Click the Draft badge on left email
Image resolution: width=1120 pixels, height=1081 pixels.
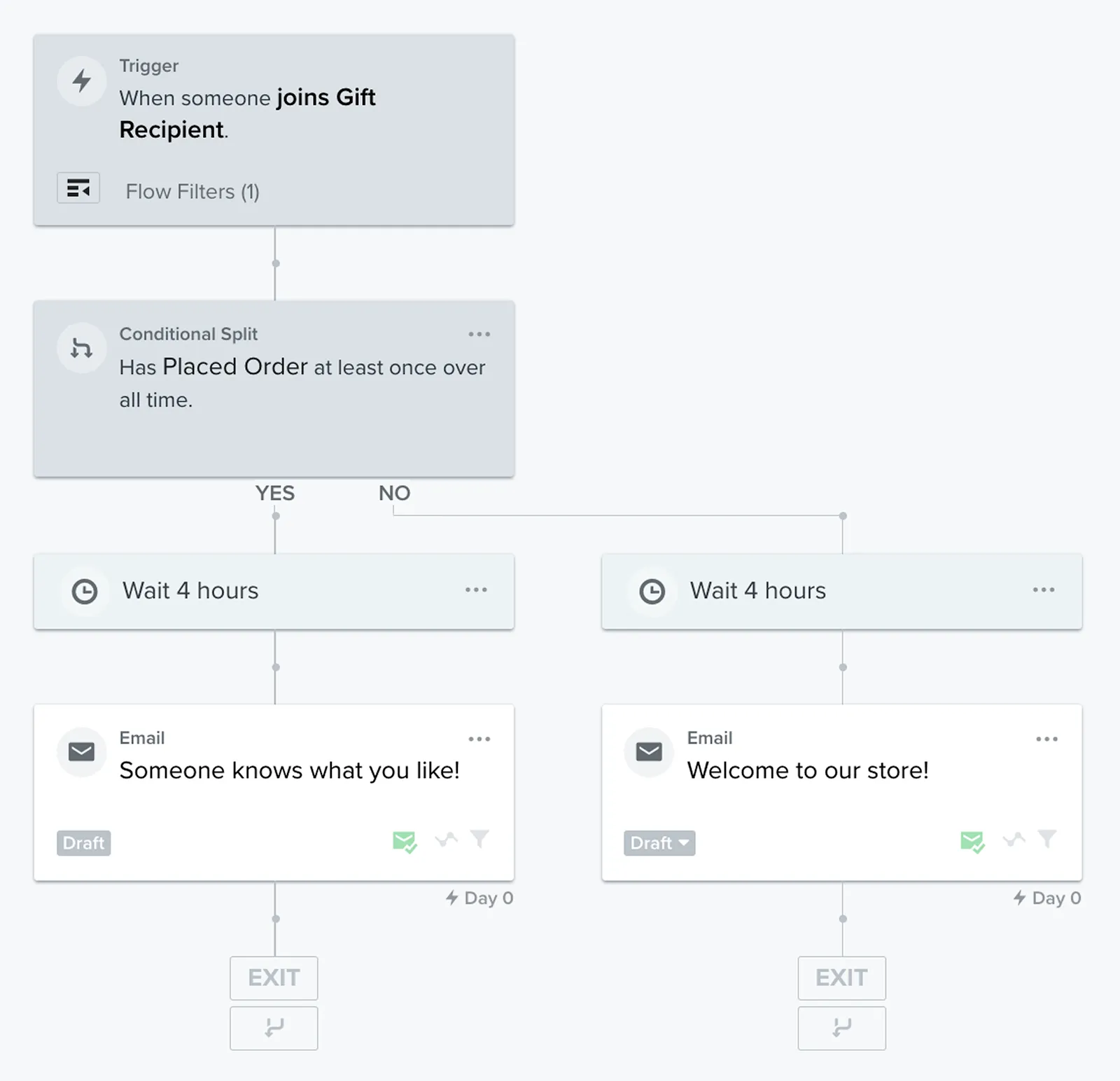(83, 843)
